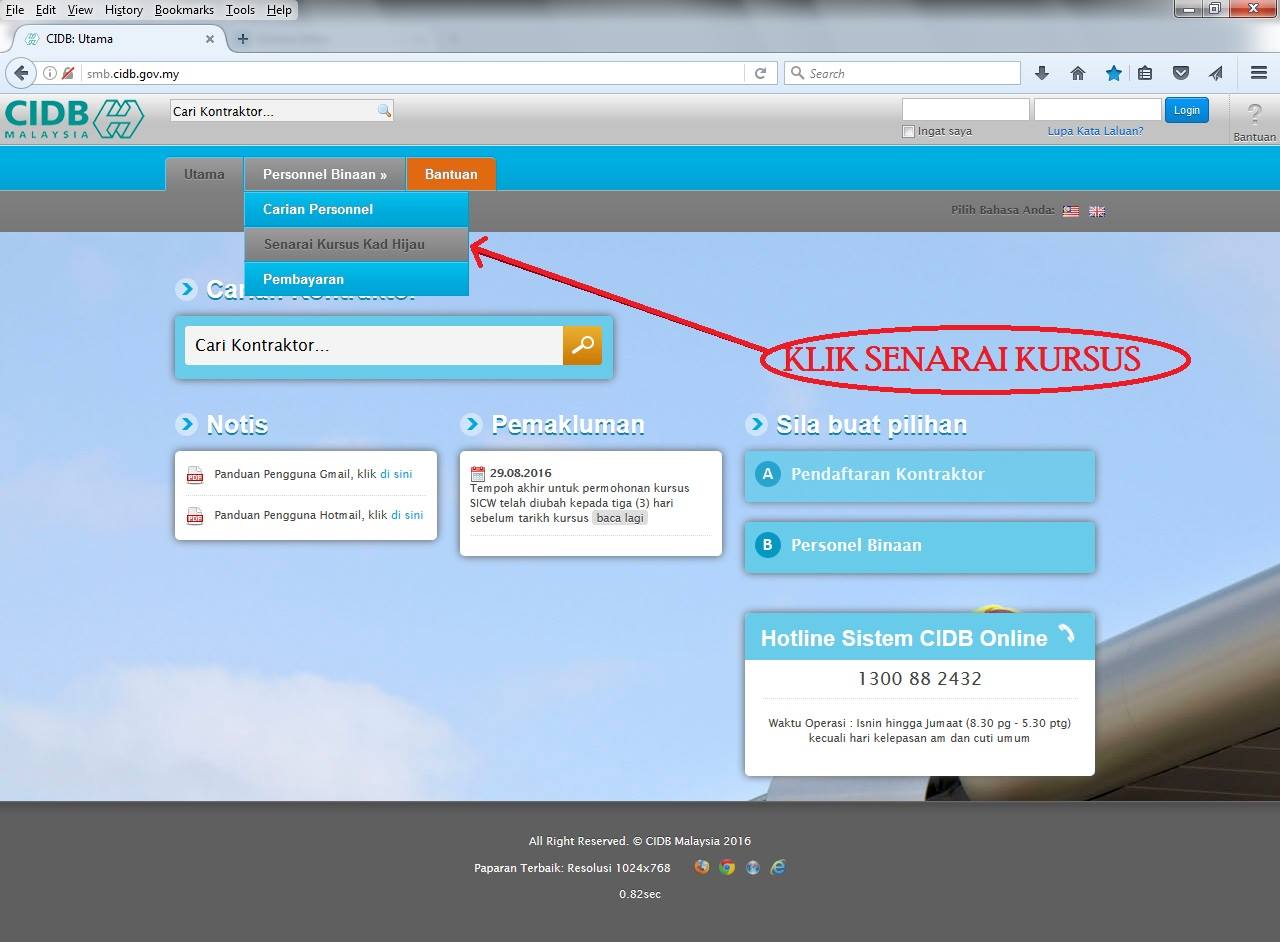Open the browser Help menu
This screenshot has height=942, width=1280.
(279, 10)
